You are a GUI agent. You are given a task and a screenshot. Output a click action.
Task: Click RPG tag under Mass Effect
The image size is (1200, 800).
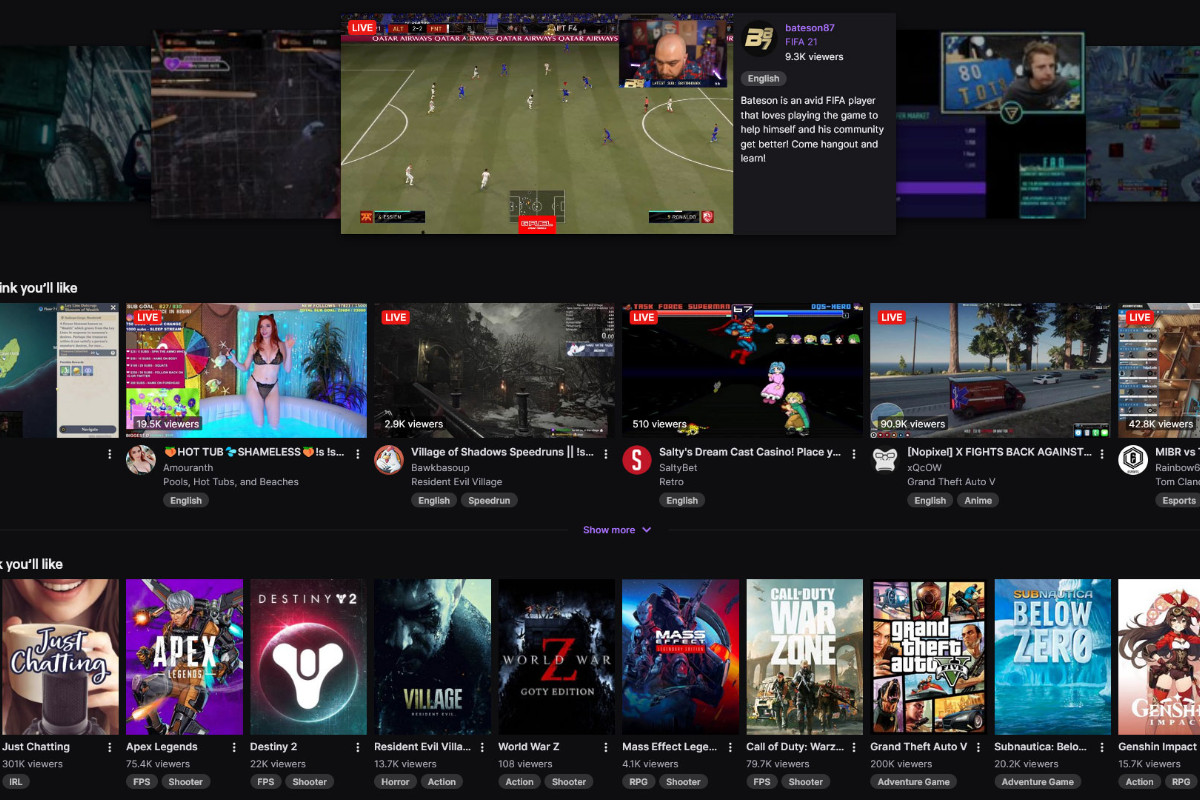pos(638,782)
